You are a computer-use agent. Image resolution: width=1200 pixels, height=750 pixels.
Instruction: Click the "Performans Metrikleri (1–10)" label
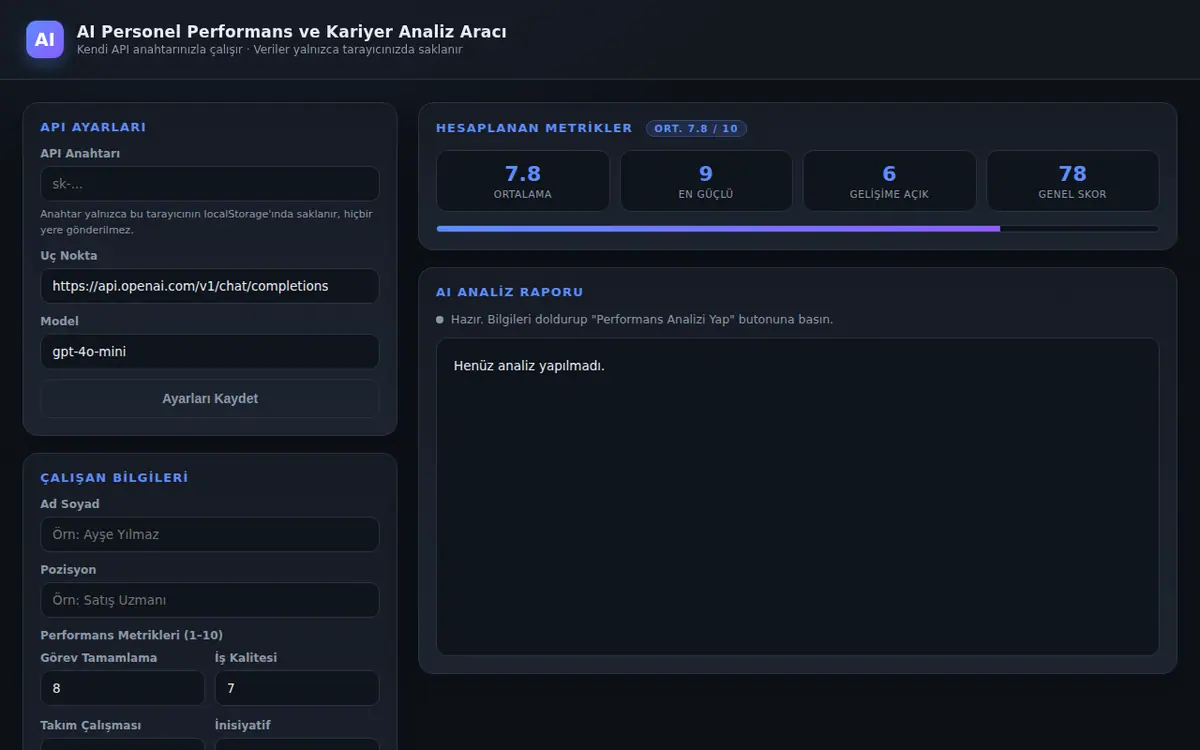(x=132, y=635)
